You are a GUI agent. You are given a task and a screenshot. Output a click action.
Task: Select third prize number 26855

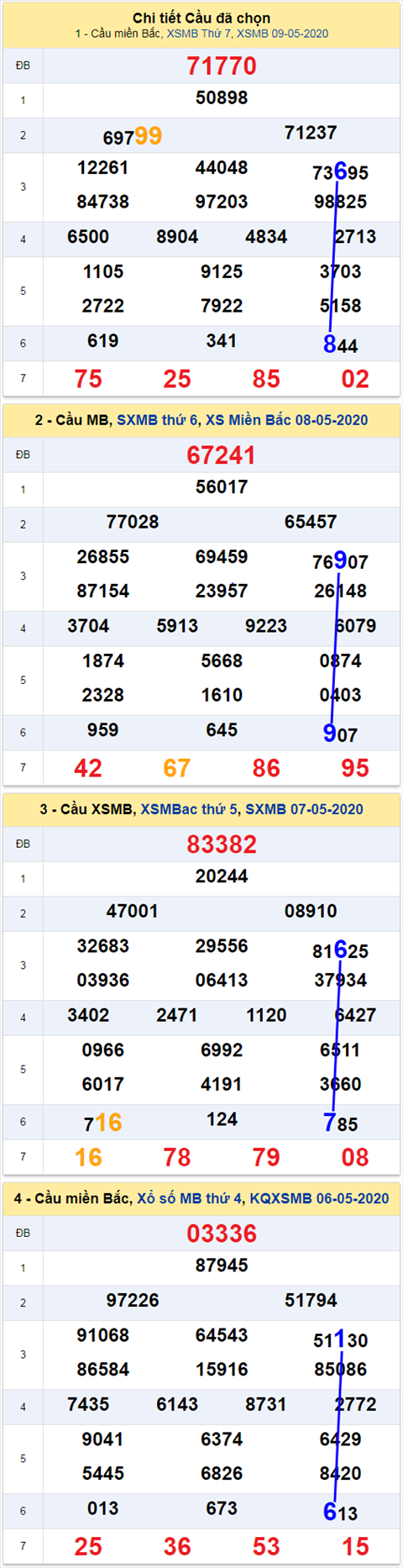[x=103, y=557]
